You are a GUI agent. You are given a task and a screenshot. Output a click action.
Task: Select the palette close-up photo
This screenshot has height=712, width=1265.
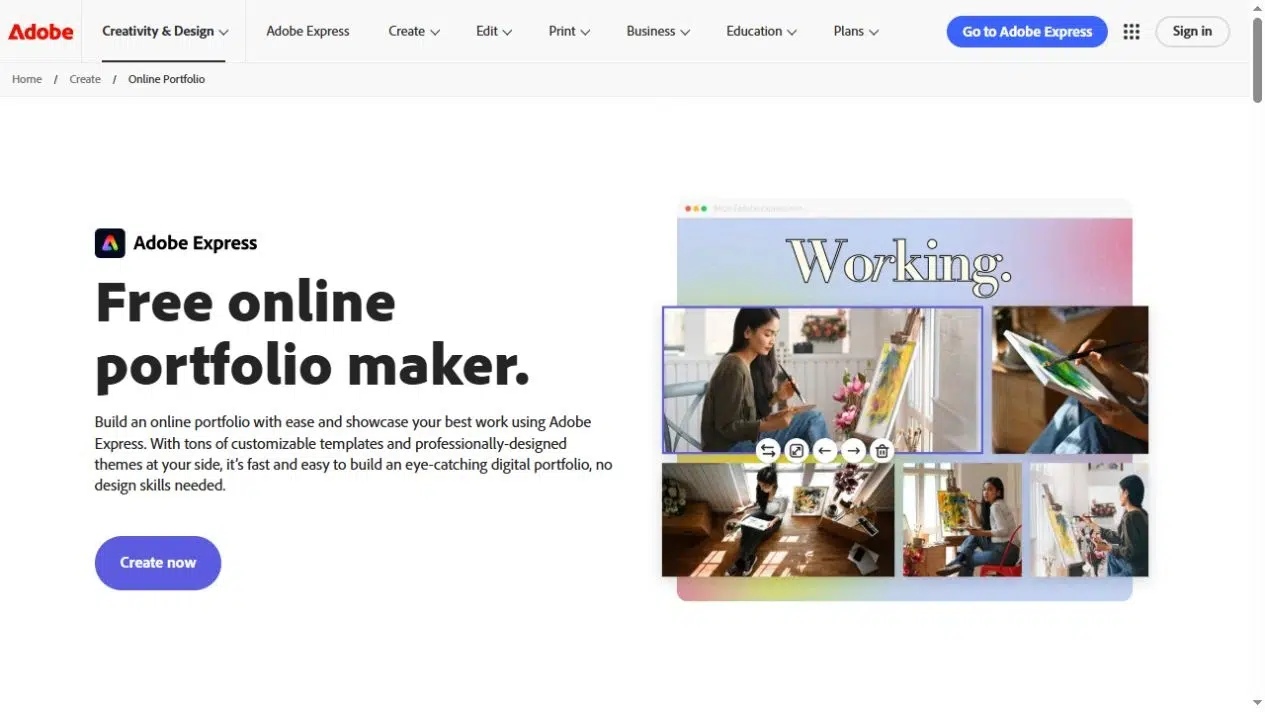tap(1070, 380)
